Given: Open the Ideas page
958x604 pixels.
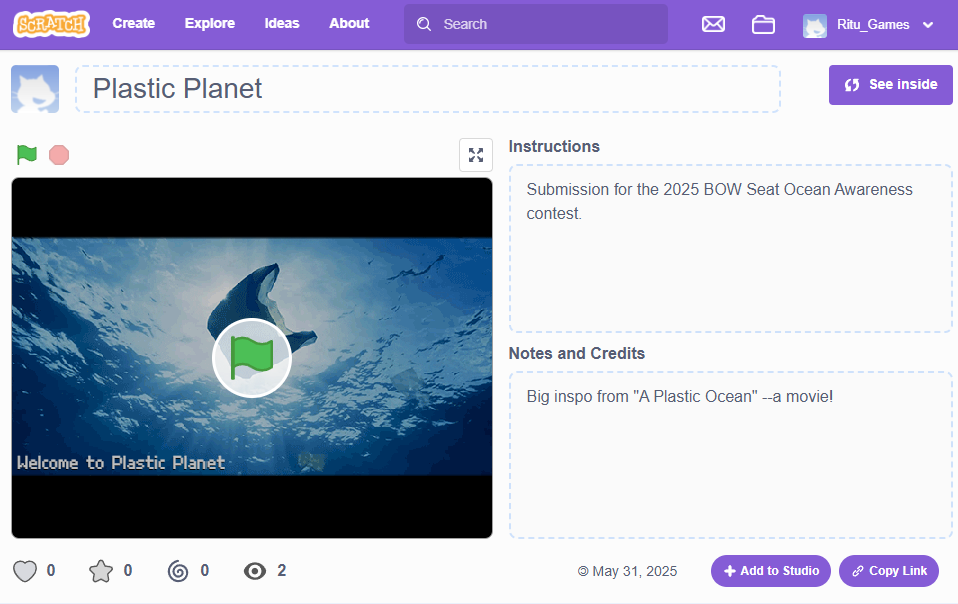Looking at the screenshot, I should coord(282,23).
